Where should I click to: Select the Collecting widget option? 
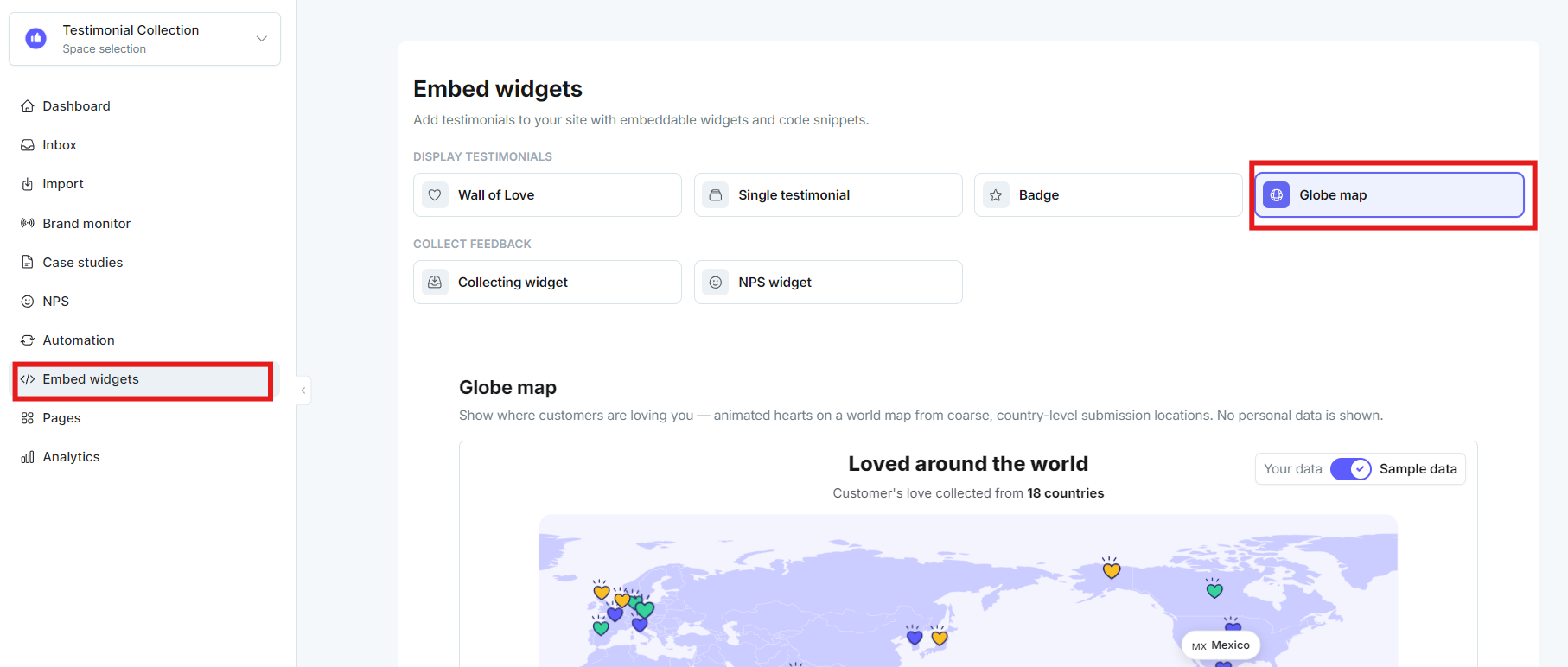547,283
